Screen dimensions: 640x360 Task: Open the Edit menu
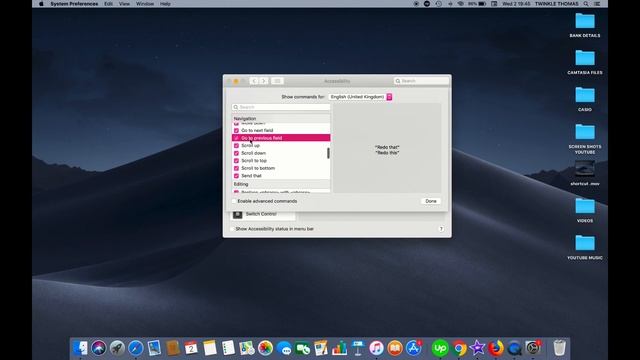(x=108, y=4)
